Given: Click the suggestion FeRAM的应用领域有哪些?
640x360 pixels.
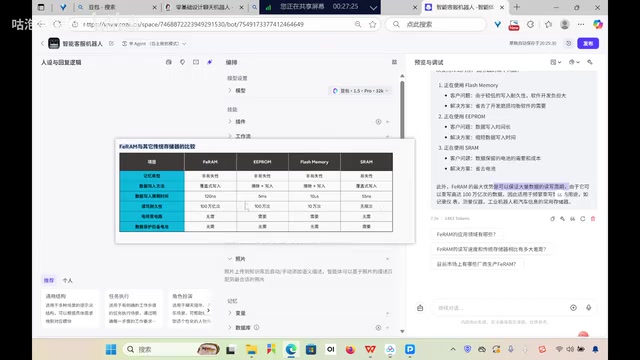Looking at the screenshot, I should 466,234.
